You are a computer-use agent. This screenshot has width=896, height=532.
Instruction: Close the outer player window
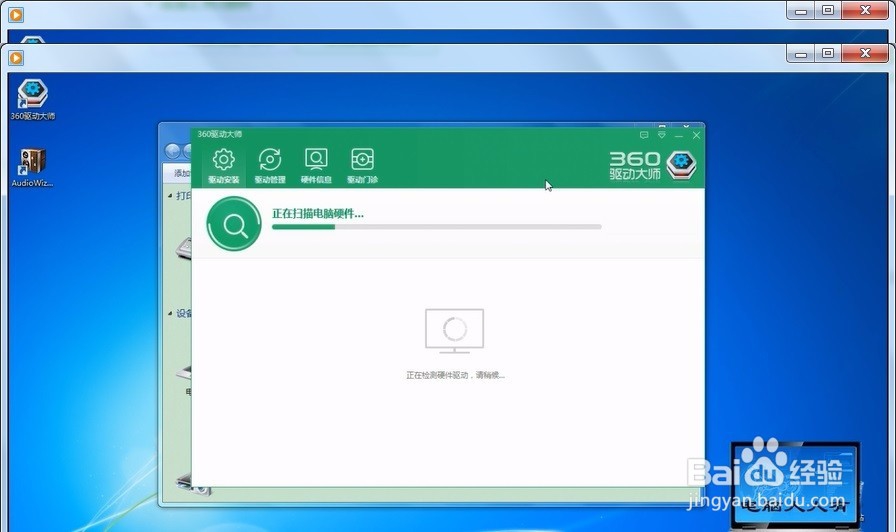tap(865, 10)
